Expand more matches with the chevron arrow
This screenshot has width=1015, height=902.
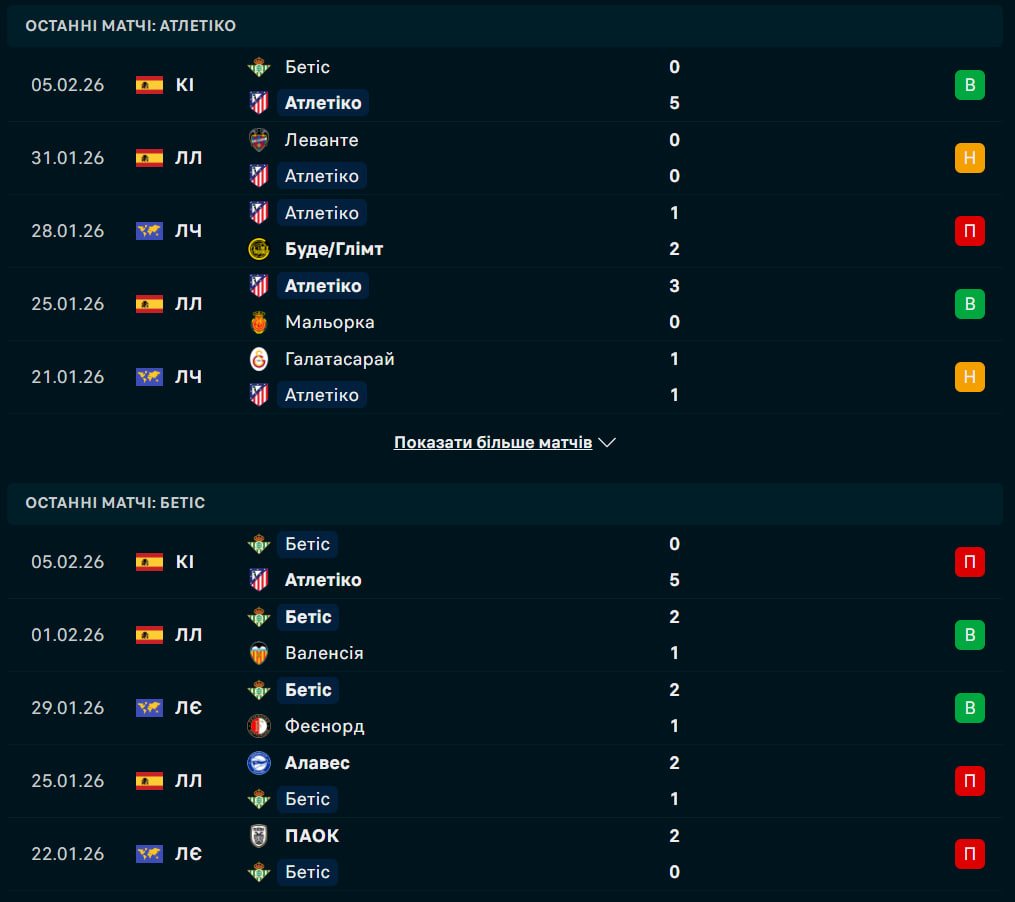tap(607, 442)
